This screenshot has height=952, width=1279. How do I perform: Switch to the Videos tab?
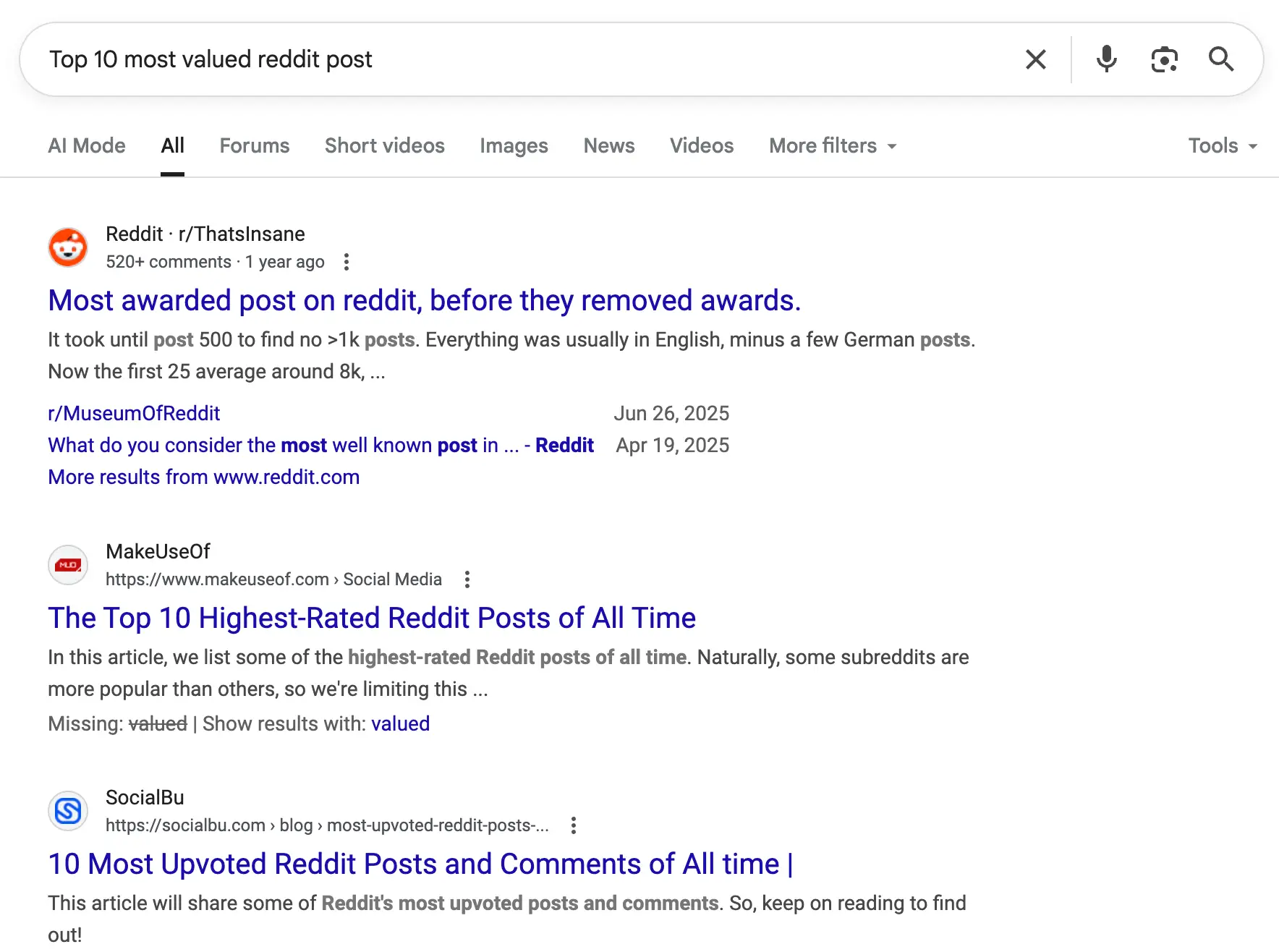(702, 146)
